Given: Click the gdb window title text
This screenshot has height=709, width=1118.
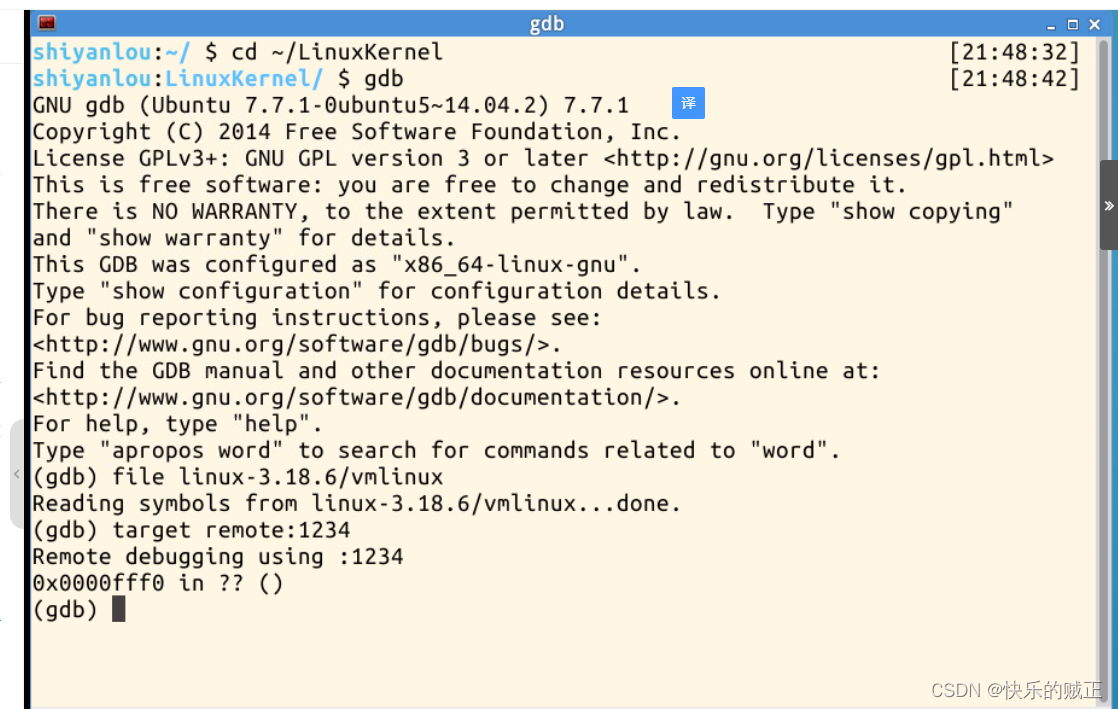Looking at the screenshot, I should (x=546, y=23).
